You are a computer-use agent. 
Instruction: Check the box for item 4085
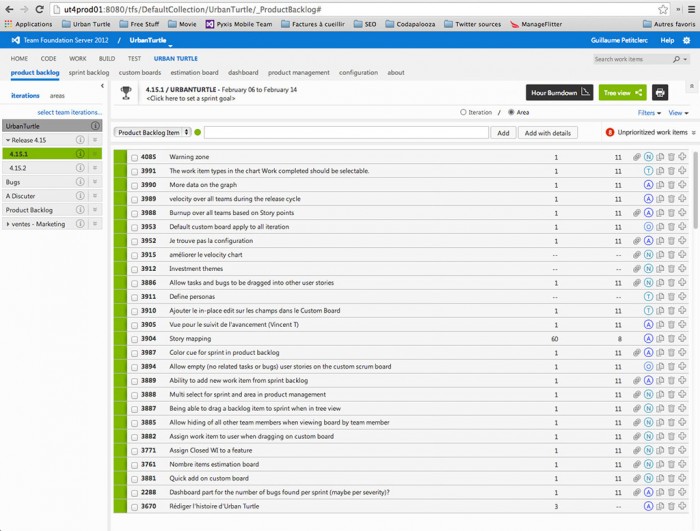click(x=134, y=157)
